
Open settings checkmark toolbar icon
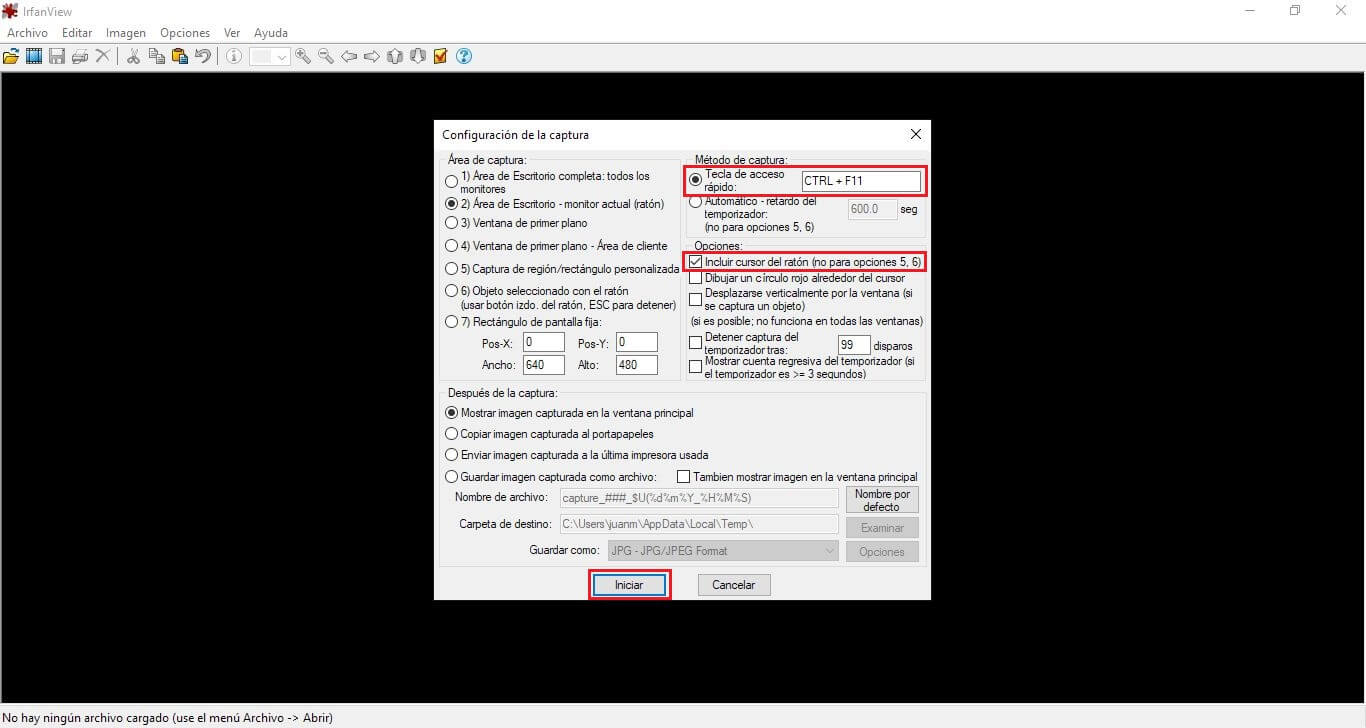click(x=441, y=57)
